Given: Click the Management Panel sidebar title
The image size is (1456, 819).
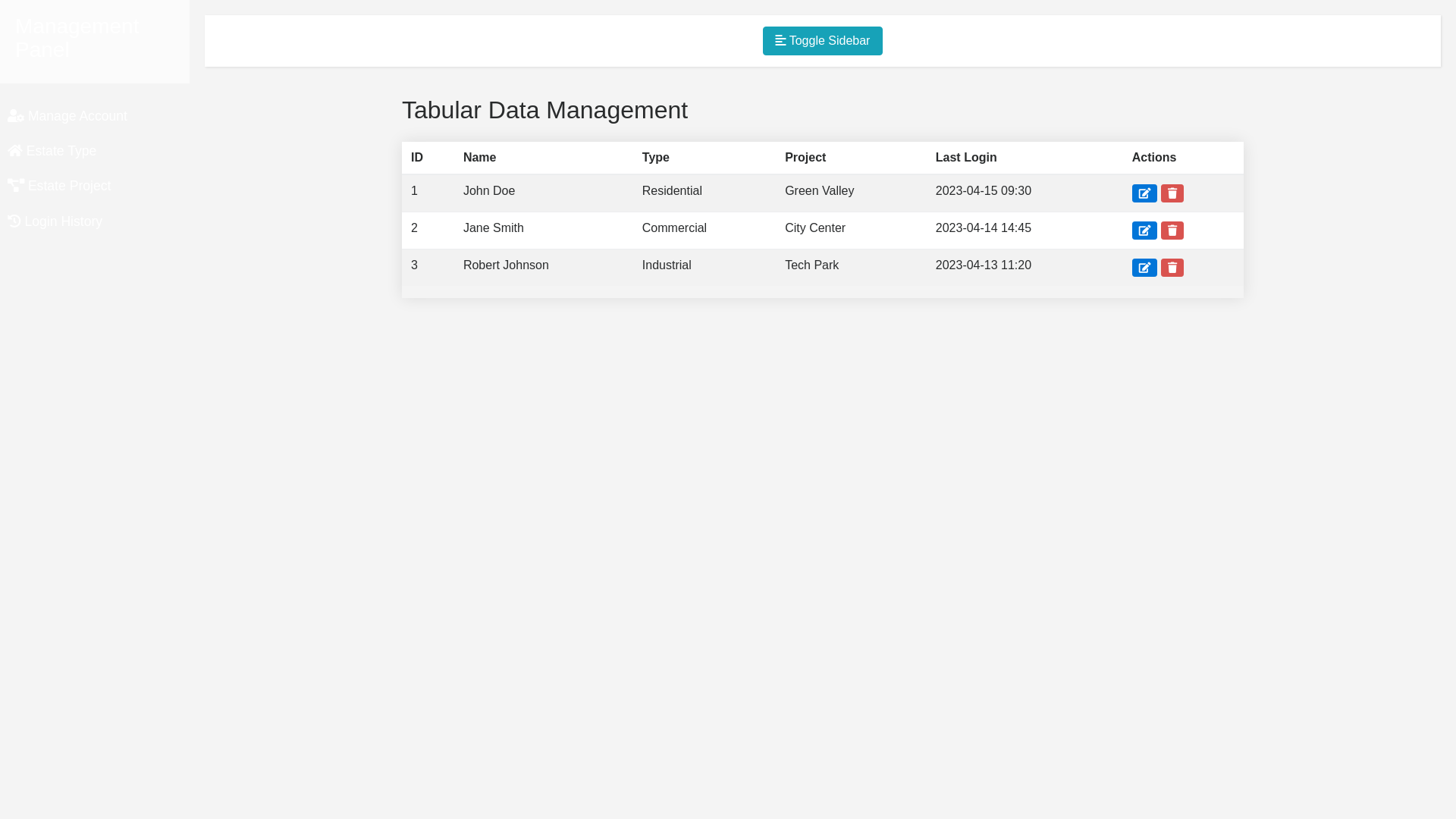Looking at the screenshot, I should tap(77, 38).
